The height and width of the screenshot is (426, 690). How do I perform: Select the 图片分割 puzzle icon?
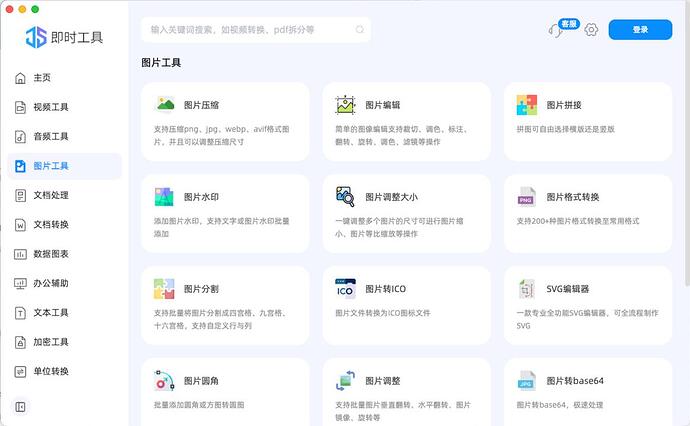(165, 288)
